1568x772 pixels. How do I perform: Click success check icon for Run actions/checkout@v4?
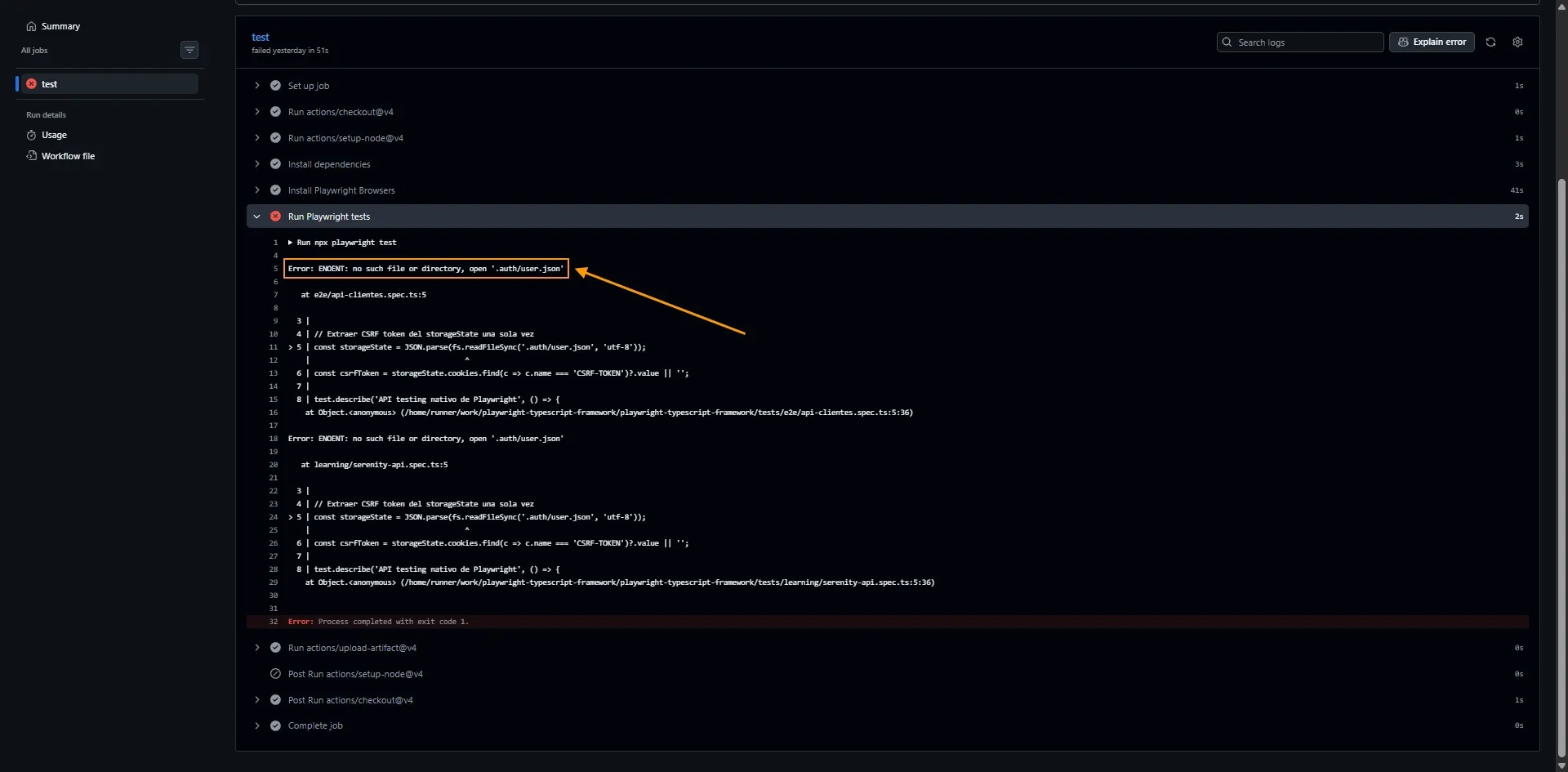[x=275, y=112]
